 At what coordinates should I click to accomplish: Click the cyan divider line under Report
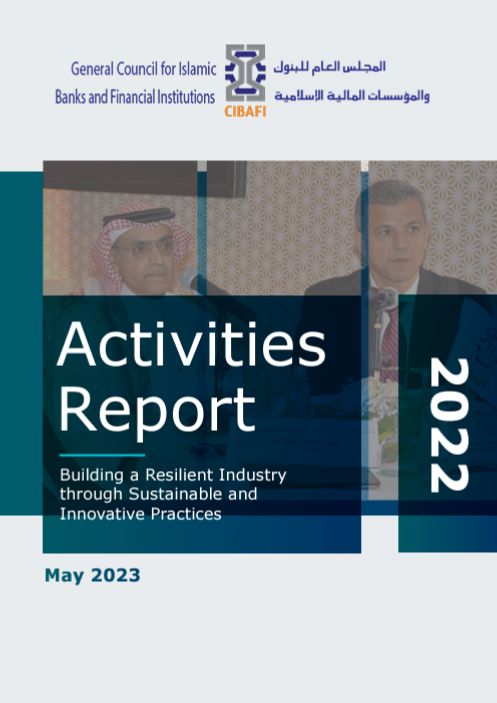pos(102,455)
